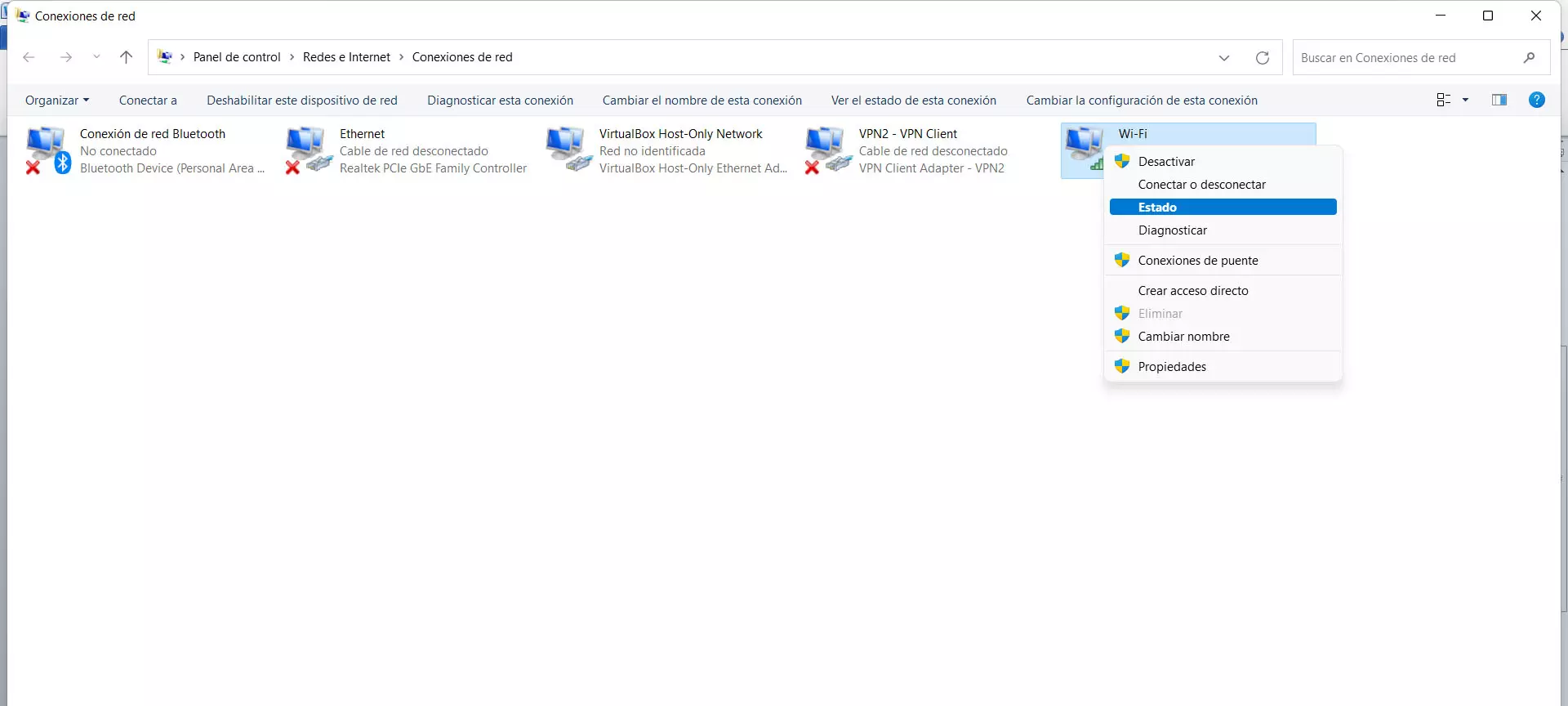Navigate to Redes e Internet breadcrumb
The image size is (1568, 706).
(346, 57)
